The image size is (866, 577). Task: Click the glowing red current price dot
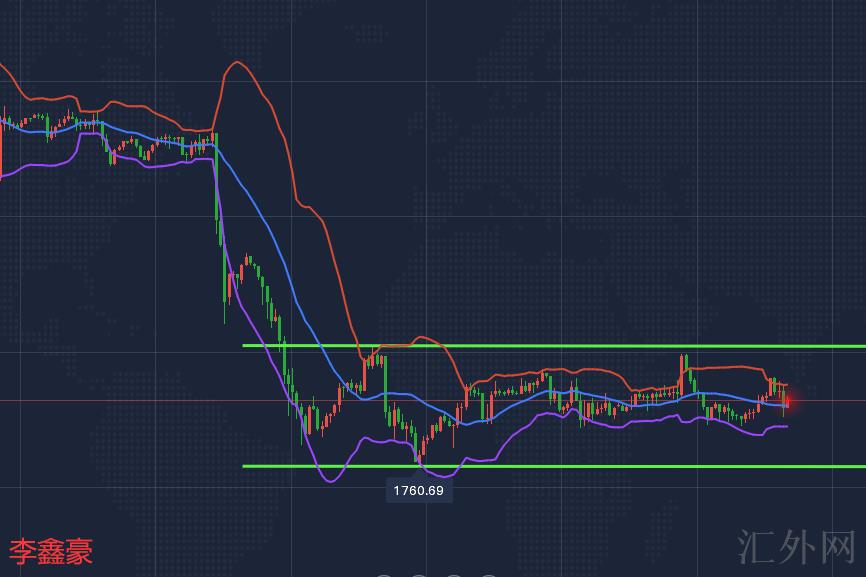pos(788,401)
